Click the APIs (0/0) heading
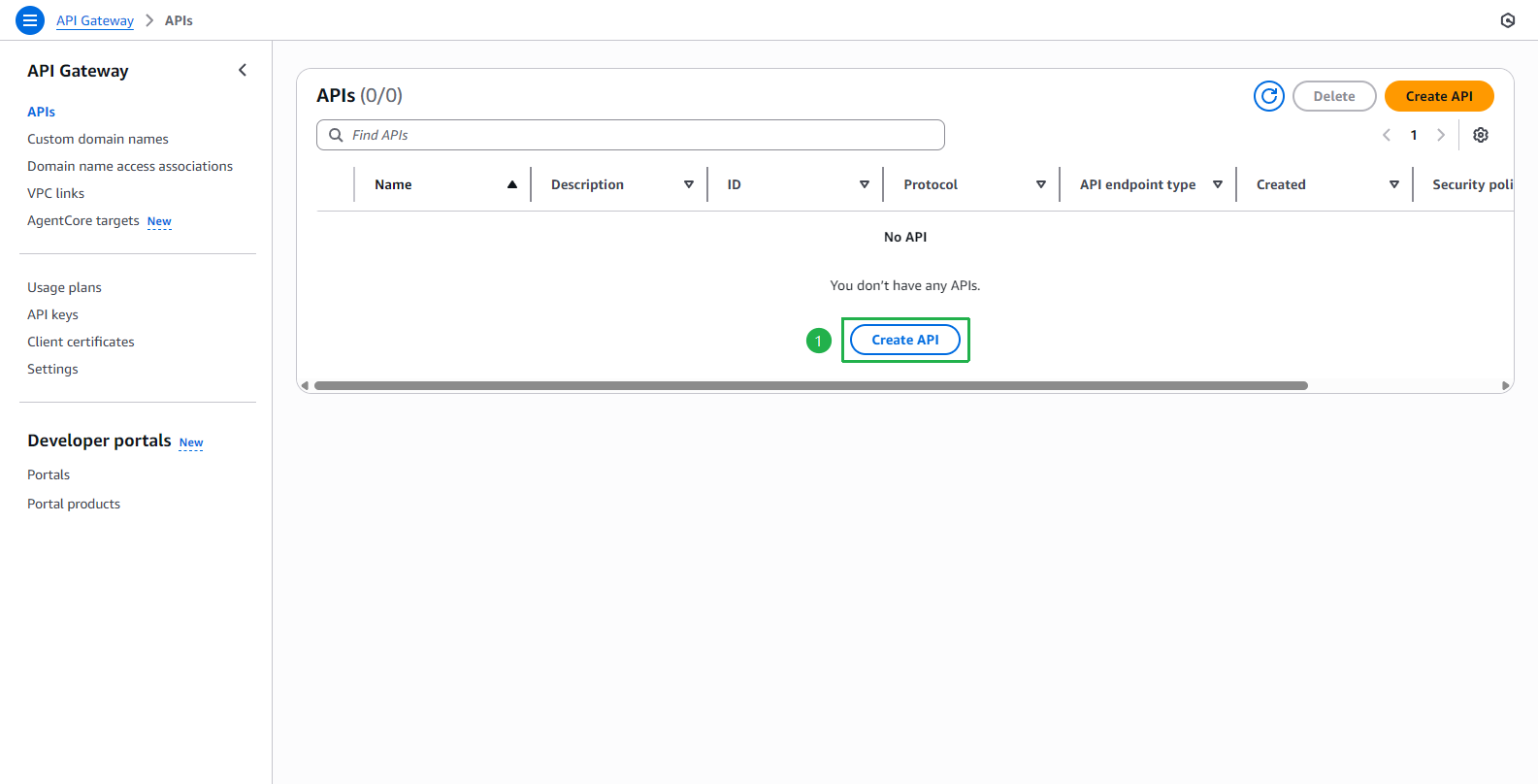This screenshot has height=784, width=1538. (359, 95)
